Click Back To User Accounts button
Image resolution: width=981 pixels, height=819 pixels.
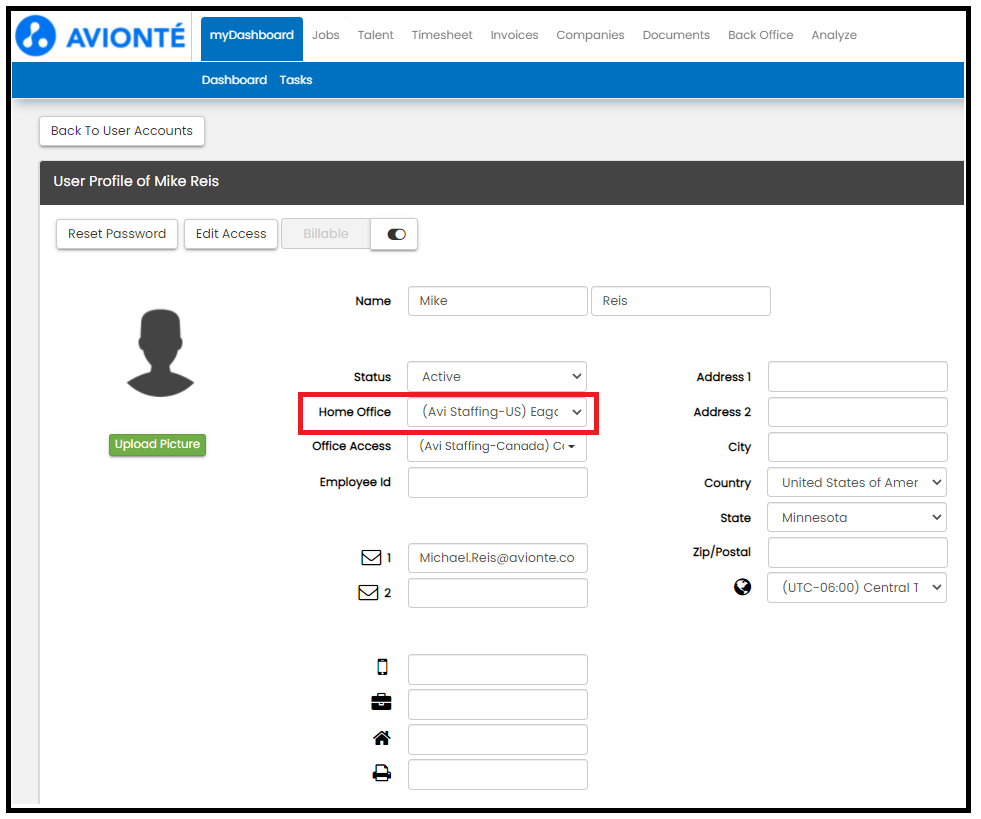pyautogui.click(x=122, y=131)
